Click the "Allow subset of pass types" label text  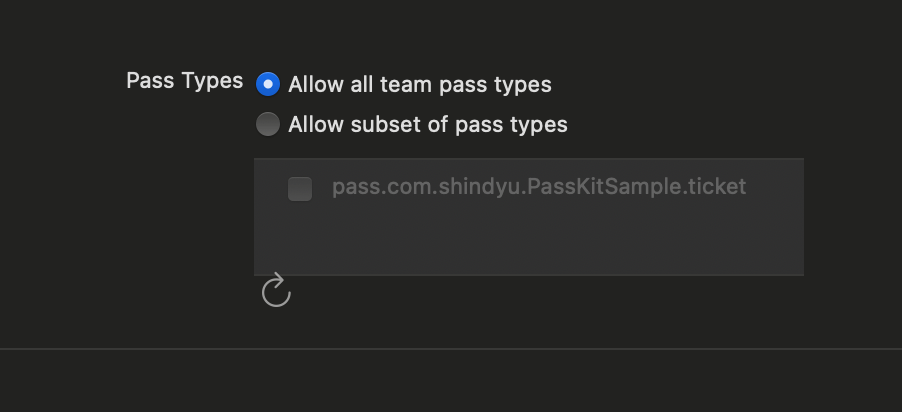coord(427,125)
